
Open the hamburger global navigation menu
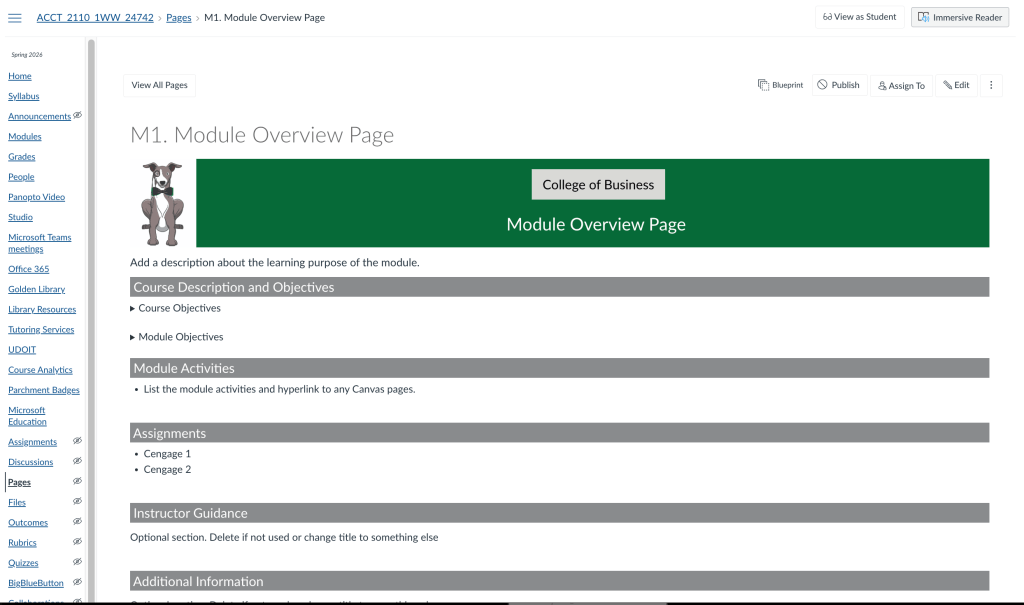point(15,18)
